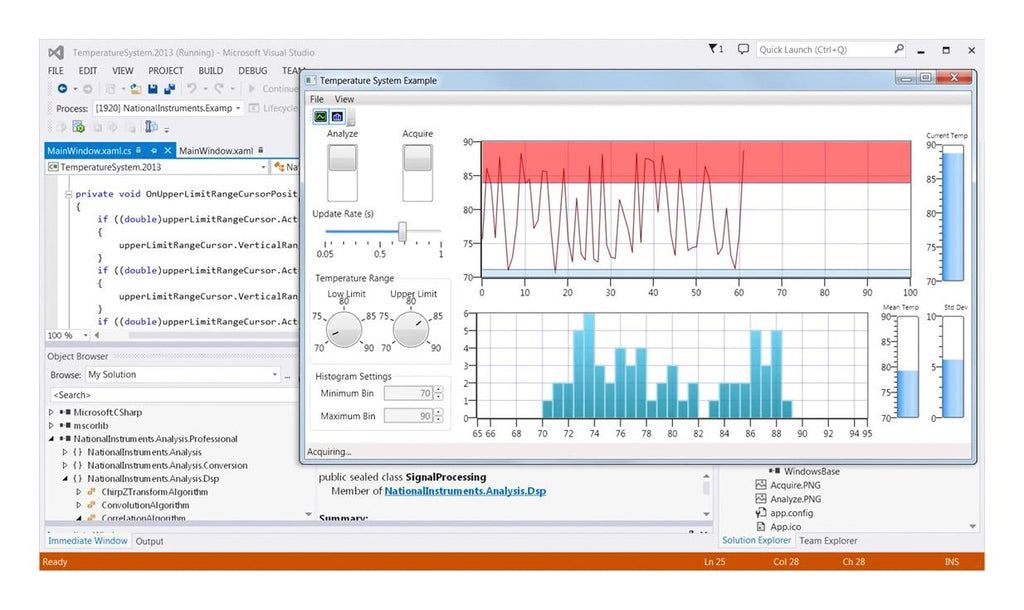Open the TemperatureSystem.2013 class dropdown in editor
Image resolution: width=1024 pixels, height=610 pixels.
tap(157, 167)
